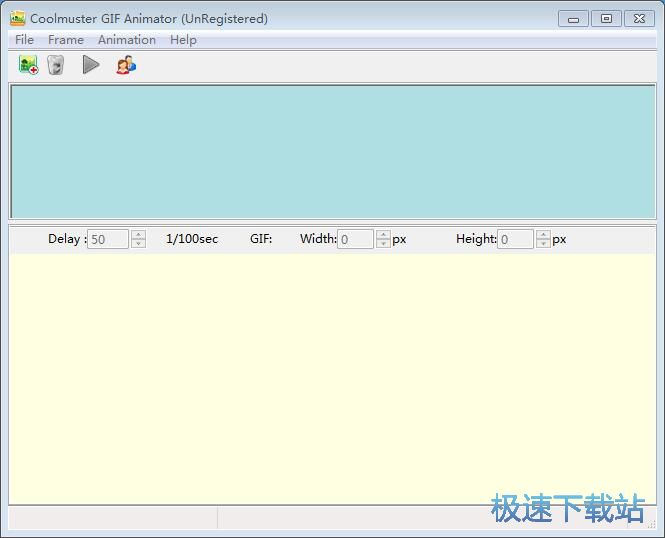
Task: Decrease GIF Width with down arrow
Action: [383, 244]
